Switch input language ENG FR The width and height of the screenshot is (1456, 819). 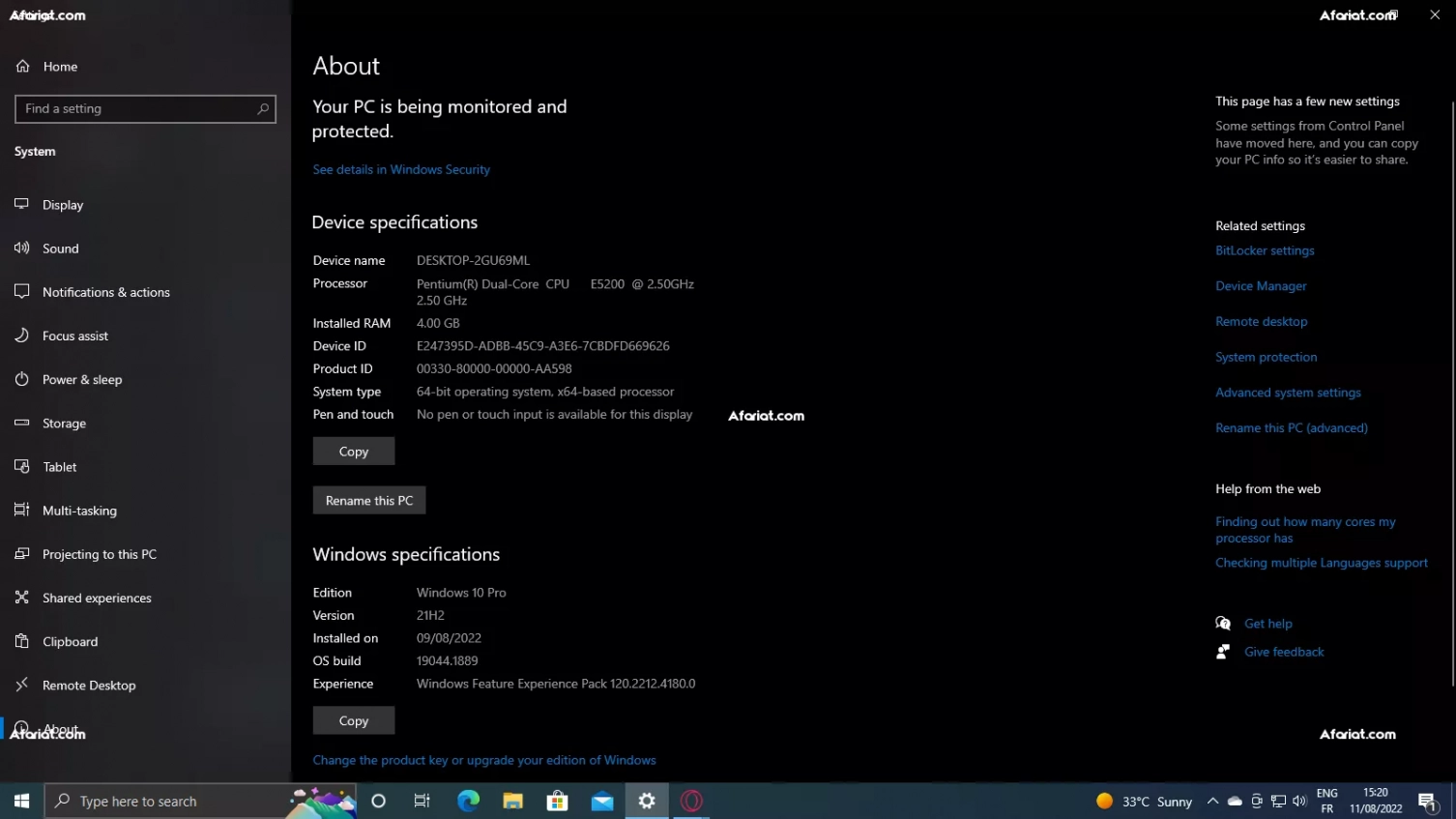[x=1327, y=801]
